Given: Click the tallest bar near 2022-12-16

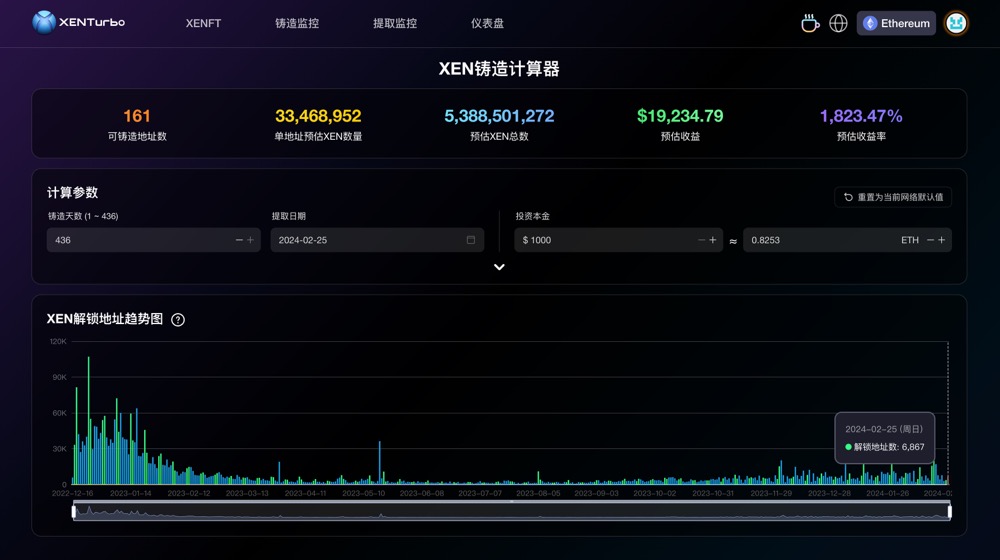Looking at the screenshot, I should pyautogui.click(x=89, y=420).
